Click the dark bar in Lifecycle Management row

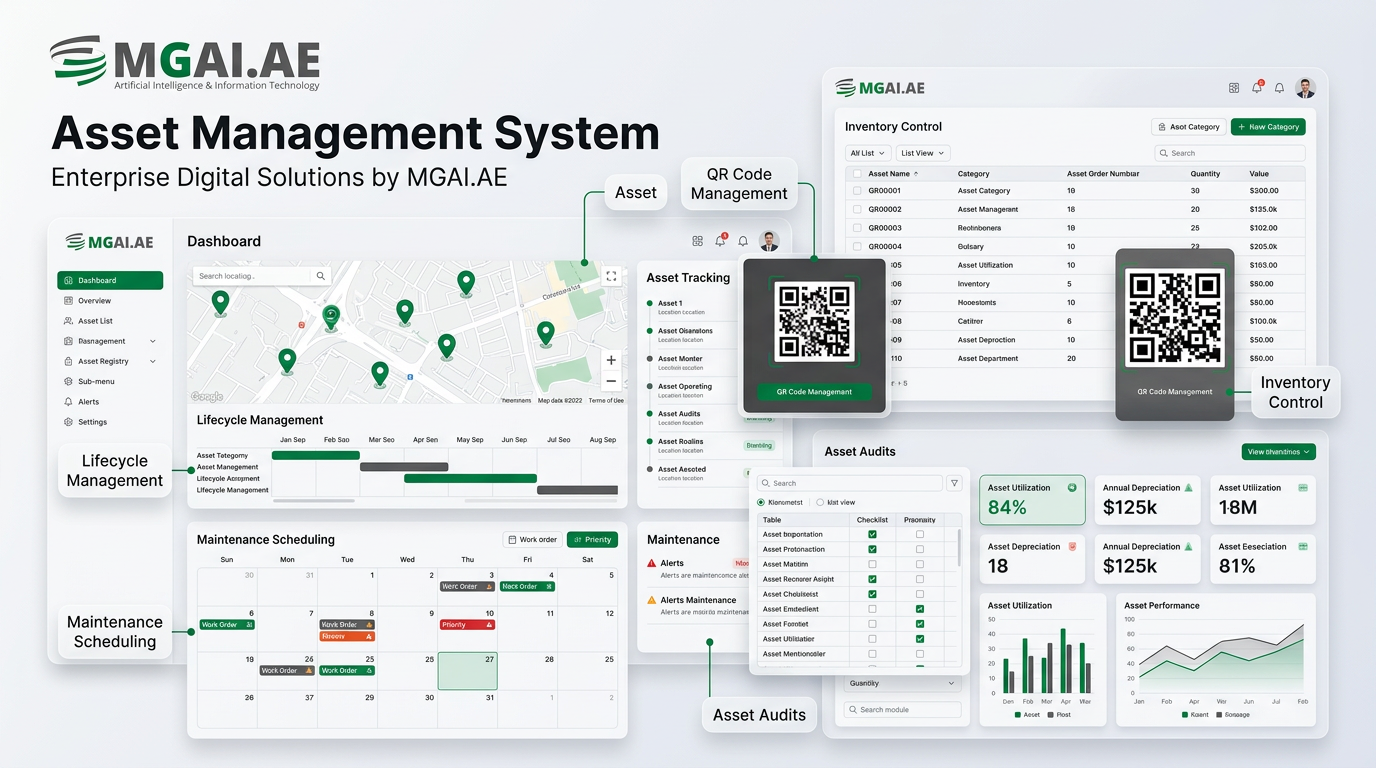(577, 490)
